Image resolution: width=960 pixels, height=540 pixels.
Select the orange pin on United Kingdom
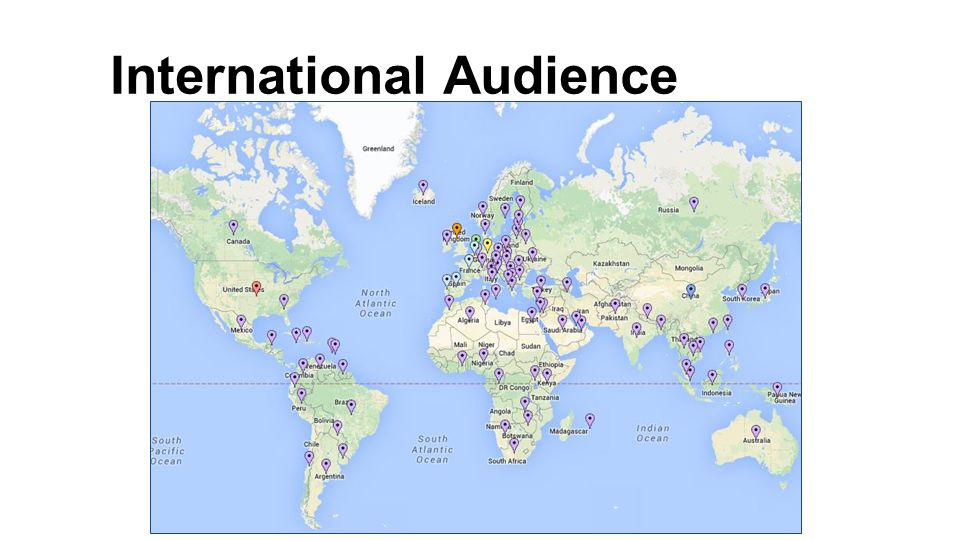(x=456, y=230)
